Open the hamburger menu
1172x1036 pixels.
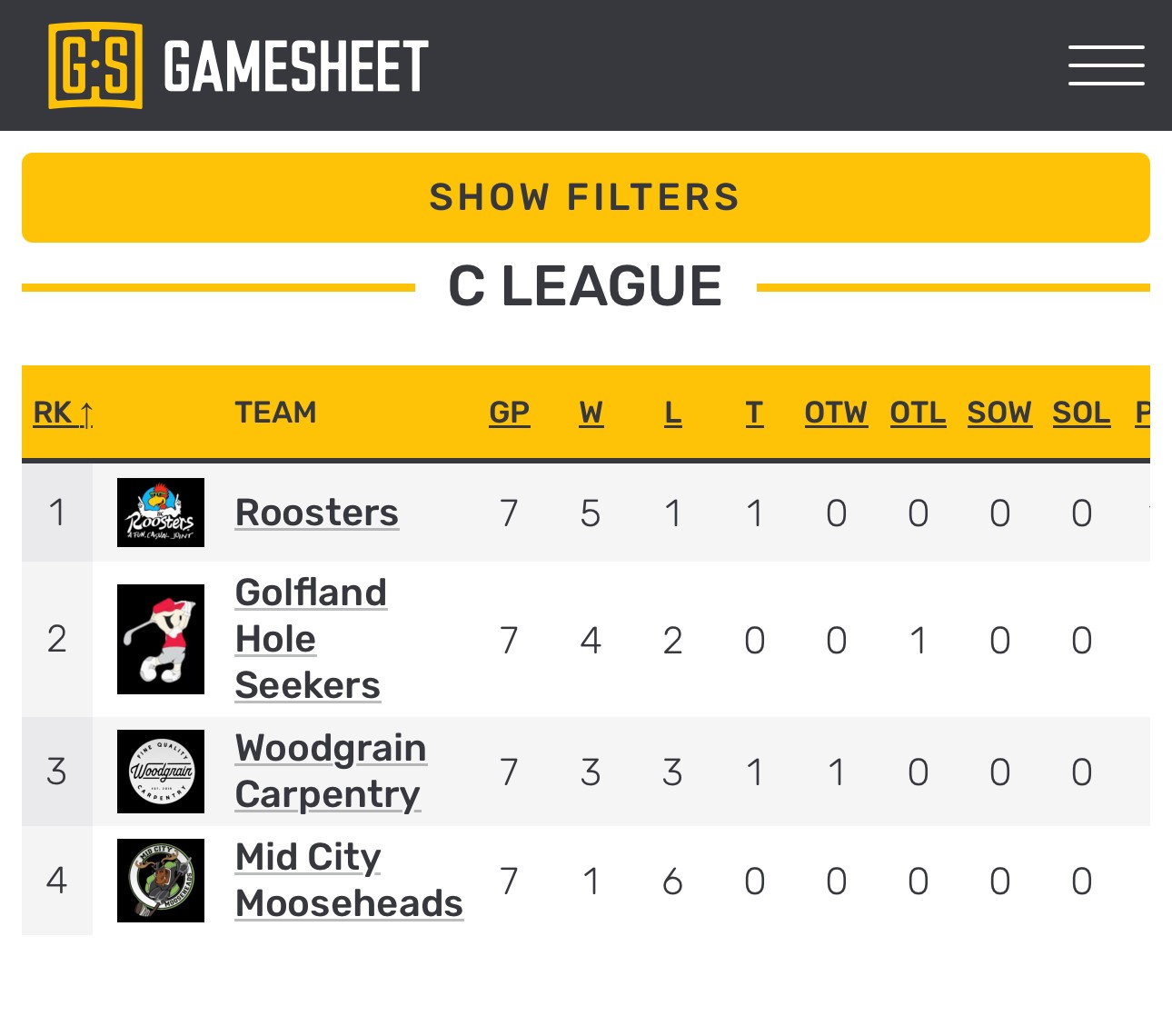(x=1106, y=65)
